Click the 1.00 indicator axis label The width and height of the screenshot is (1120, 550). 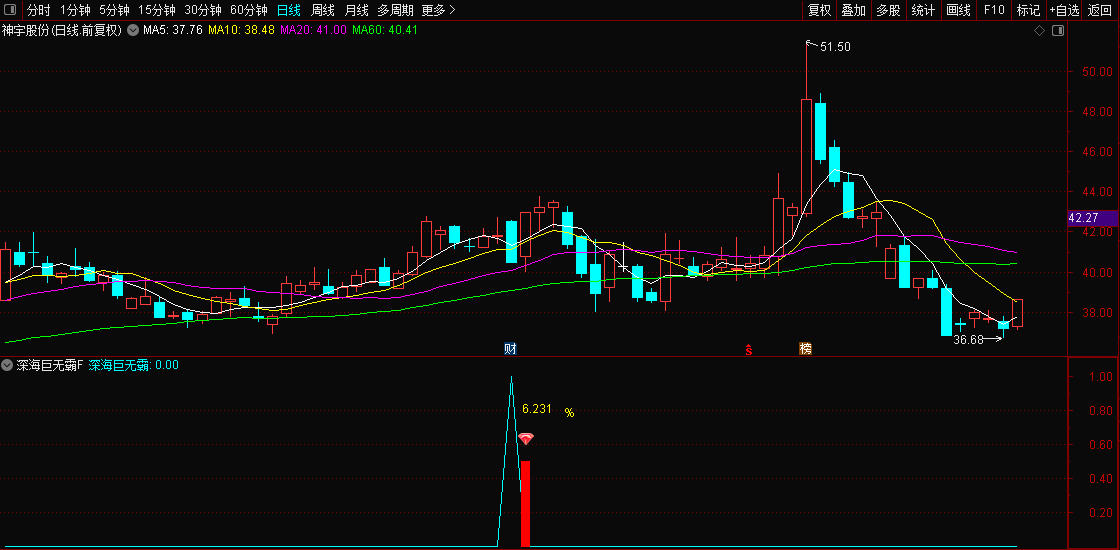pos(1101,376)
